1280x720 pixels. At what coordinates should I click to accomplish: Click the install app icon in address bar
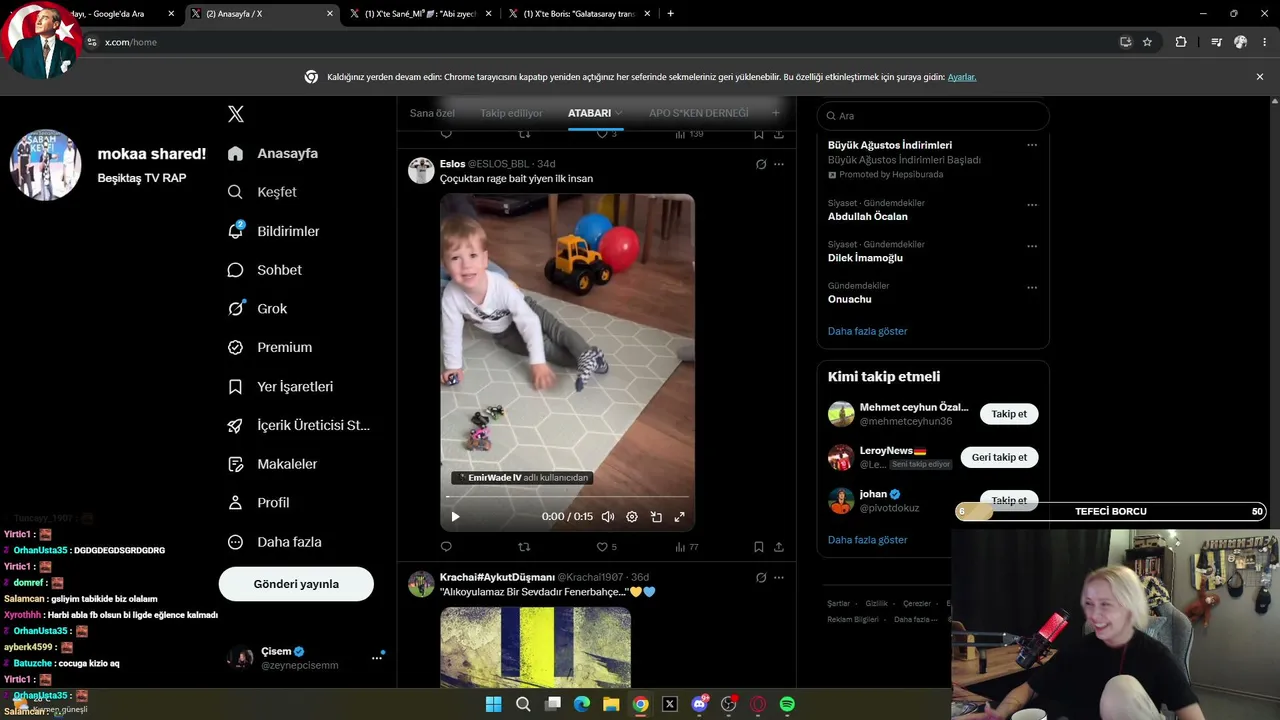coord(1125,42)
